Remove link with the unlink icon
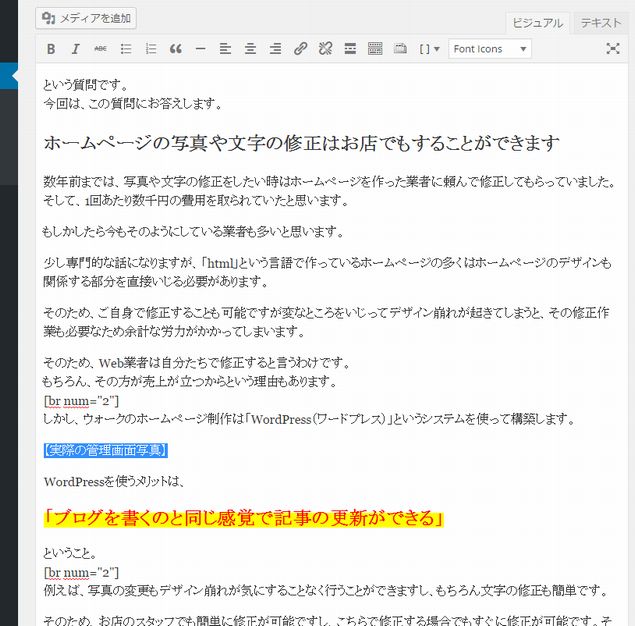 coord(325,49)
